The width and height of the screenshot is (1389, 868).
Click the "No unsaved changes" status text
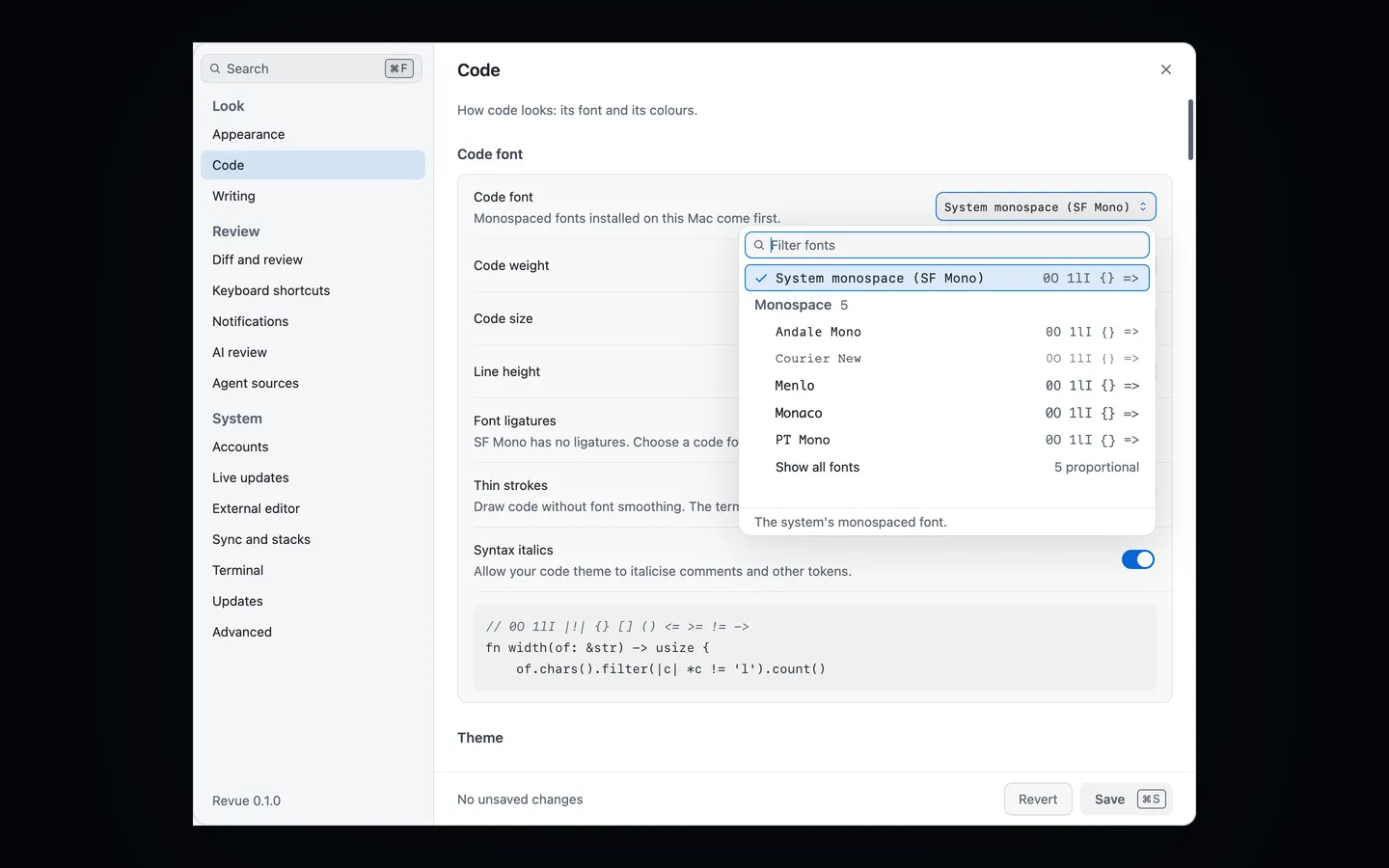520,800
